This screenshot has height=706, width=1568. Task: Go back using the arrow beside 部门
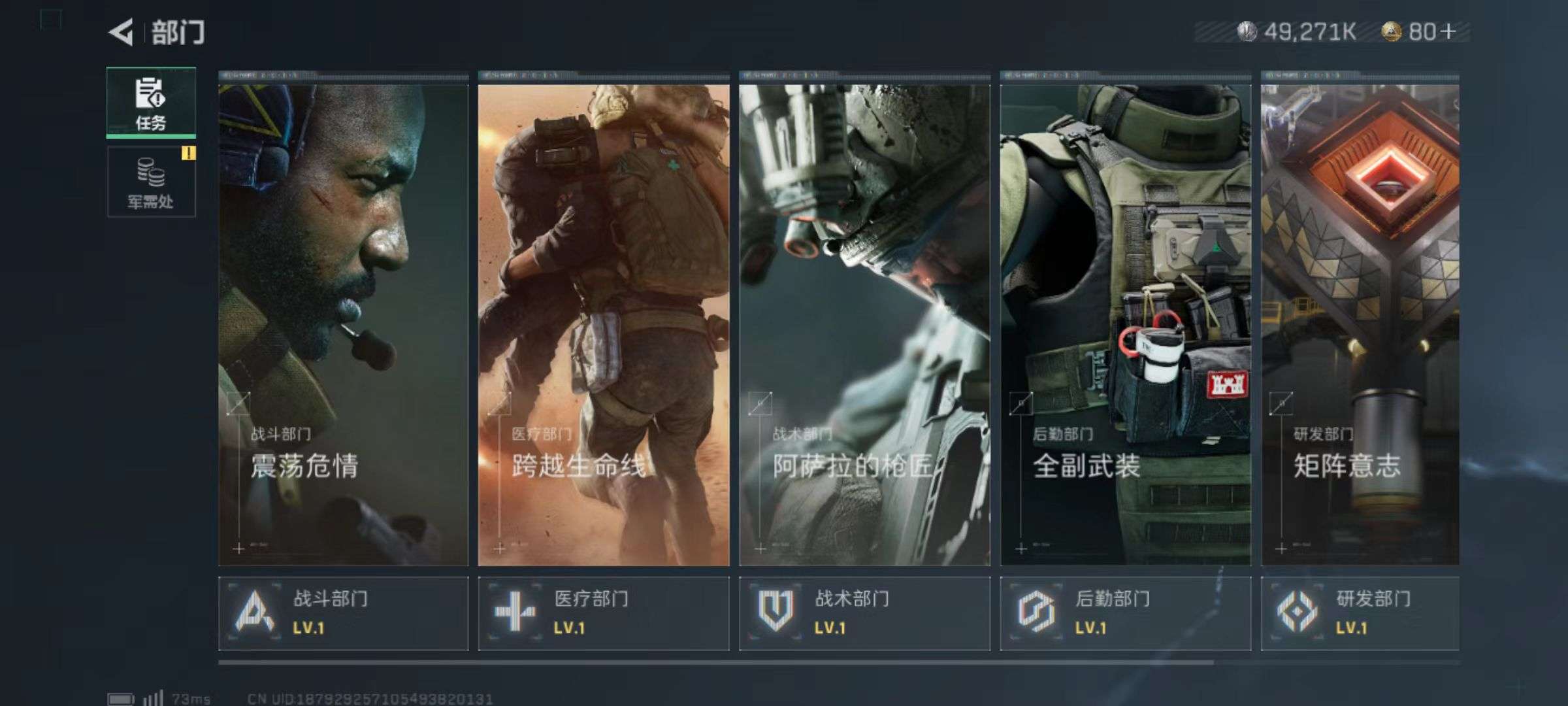(120, 33)
